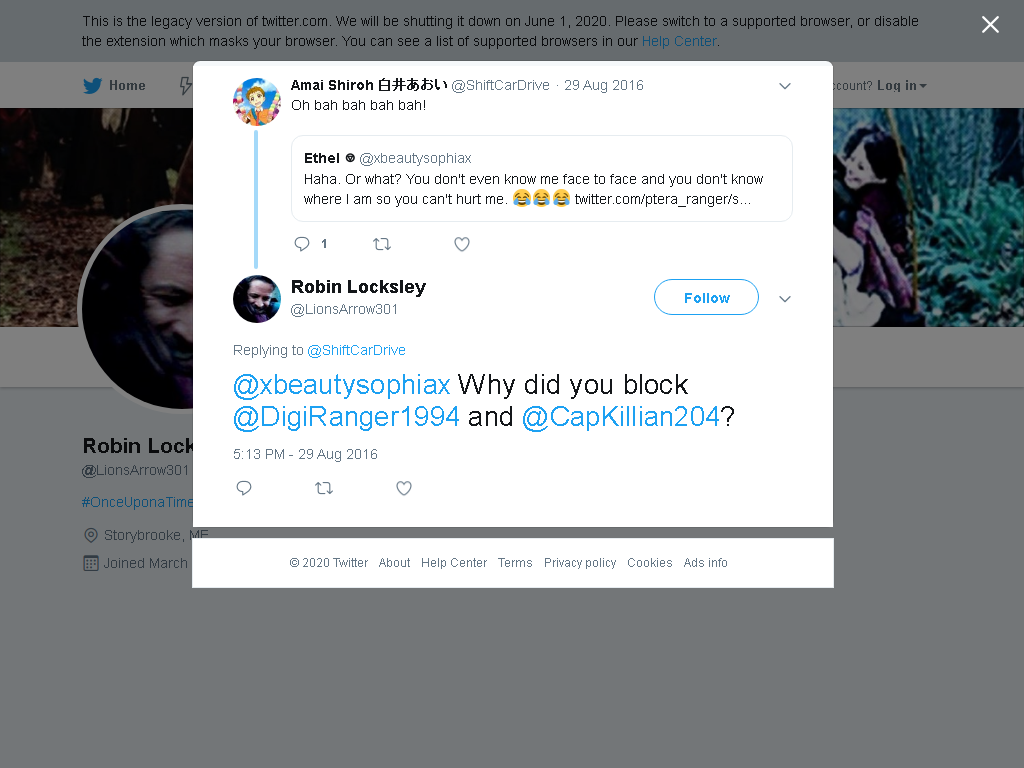Open @xbeautysophiax mention in tweet text
The height and width of the screenshot is (768, 1024).
[x=342, y=385]
